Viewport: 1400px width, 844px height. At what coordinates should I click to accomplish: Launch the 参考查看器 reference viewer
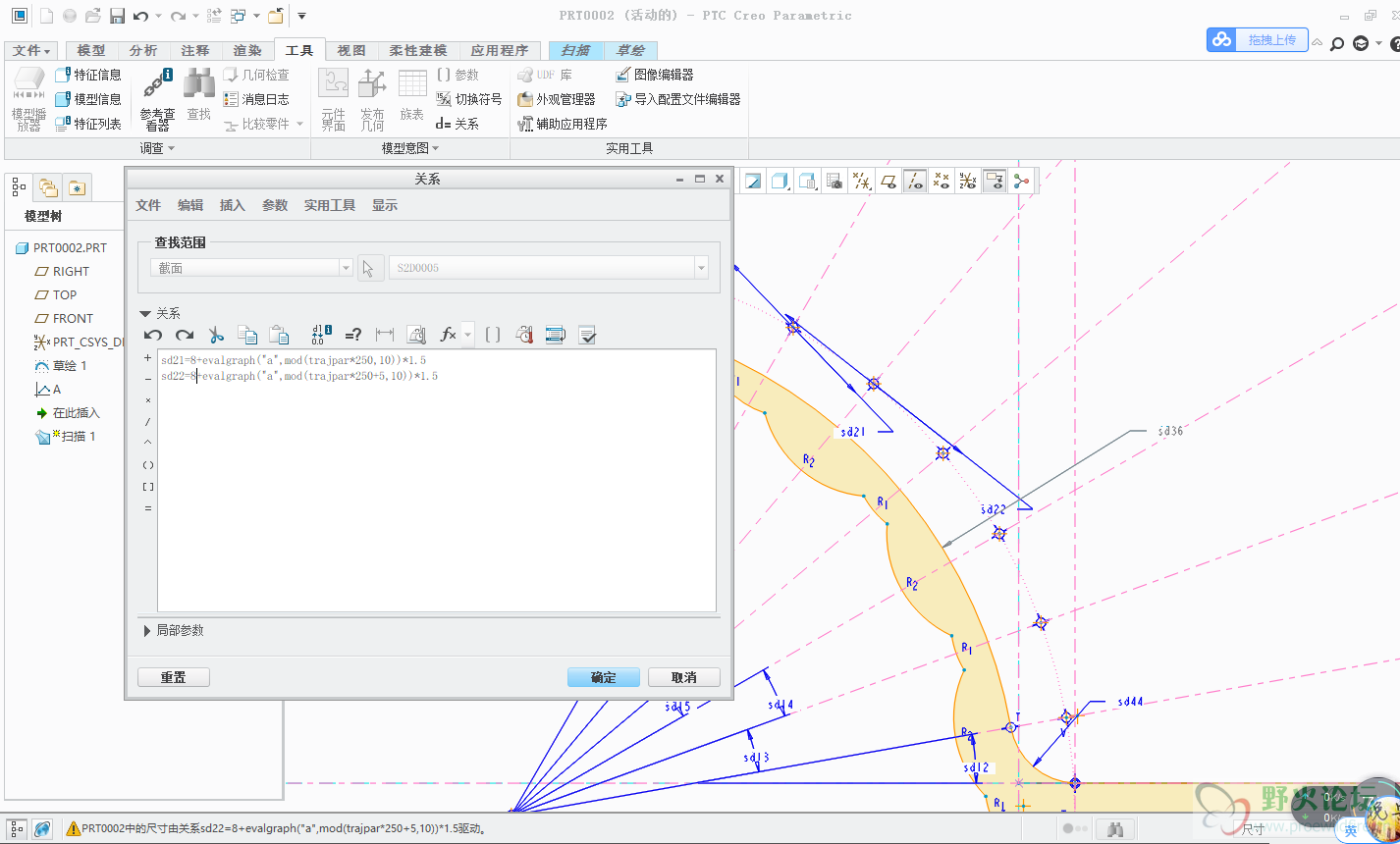[x=157, y=99]
